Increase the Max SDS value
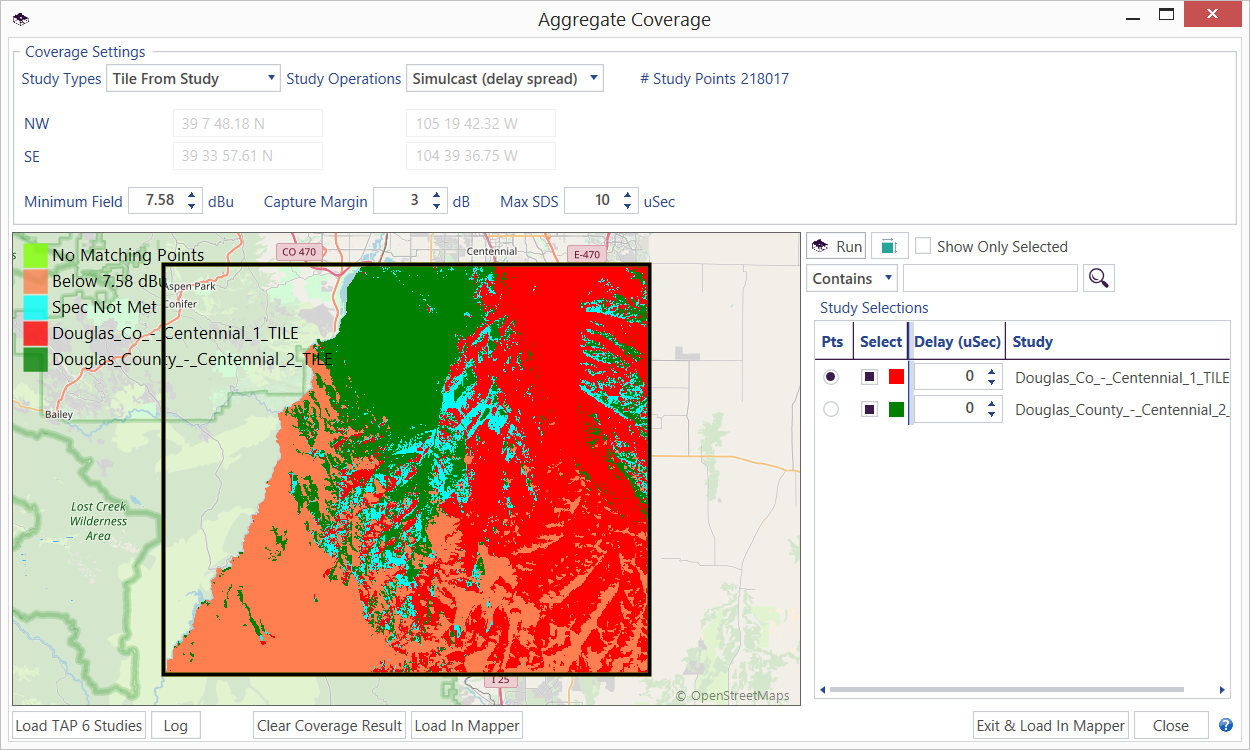 628,195
